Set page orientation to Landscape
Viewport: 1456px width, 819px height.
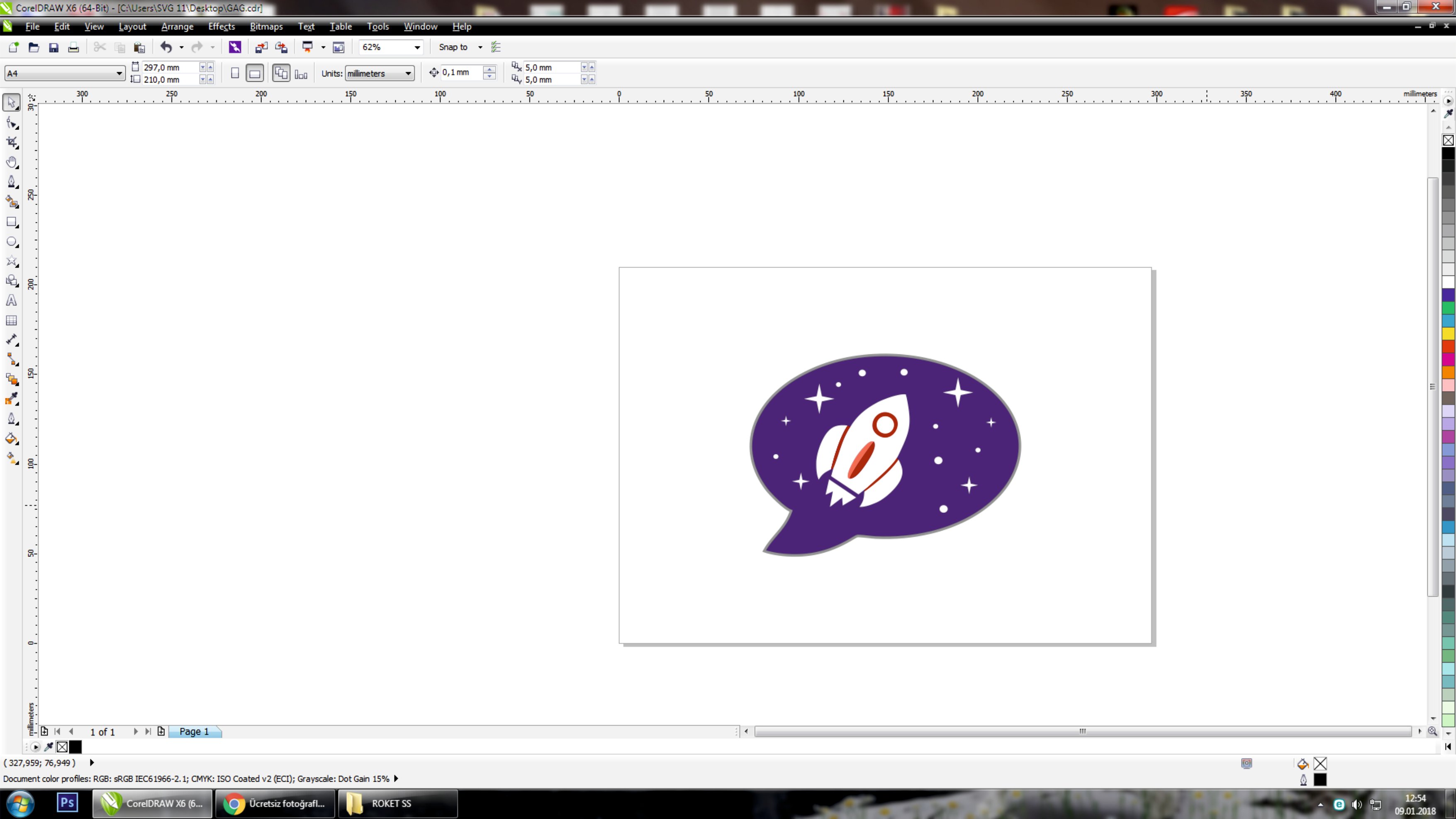(x=255, y=73)
